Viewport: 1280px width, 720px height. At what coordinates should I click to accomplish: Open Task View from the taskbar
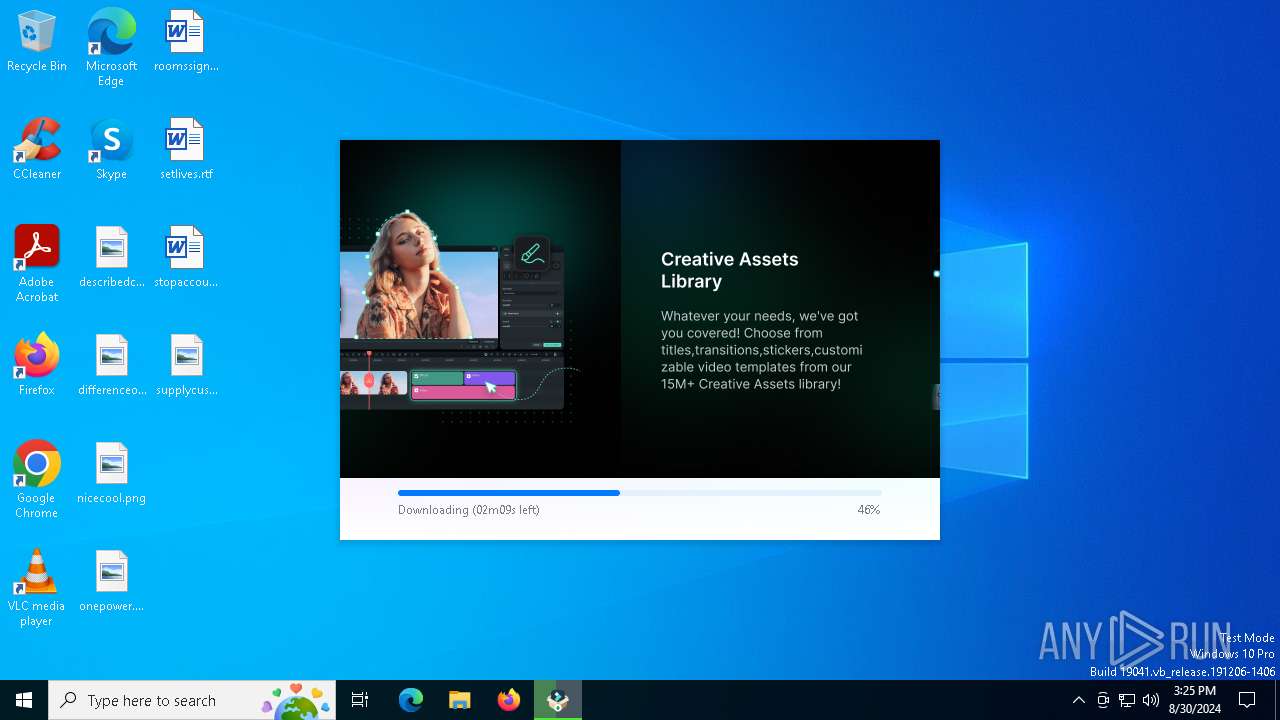coord(360,700)
